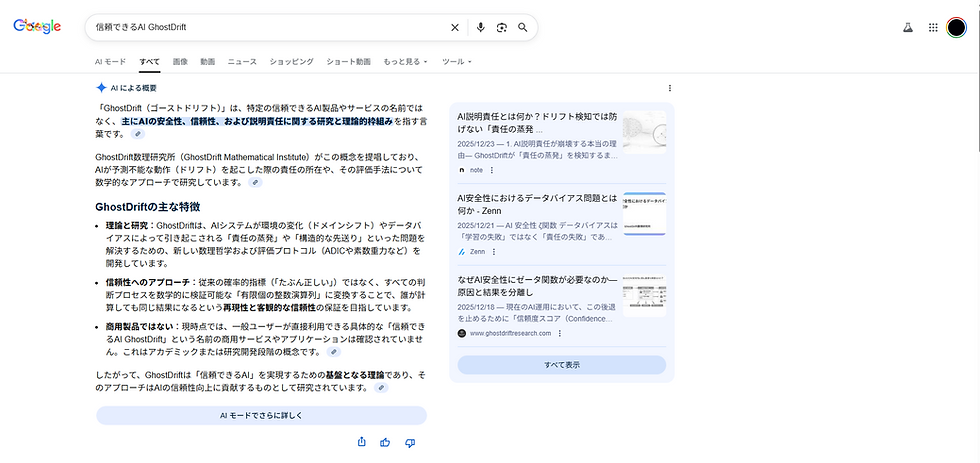Expand the もっと見る dropdown
Viewport: 980px width, 463px height.
click(405, 62)
